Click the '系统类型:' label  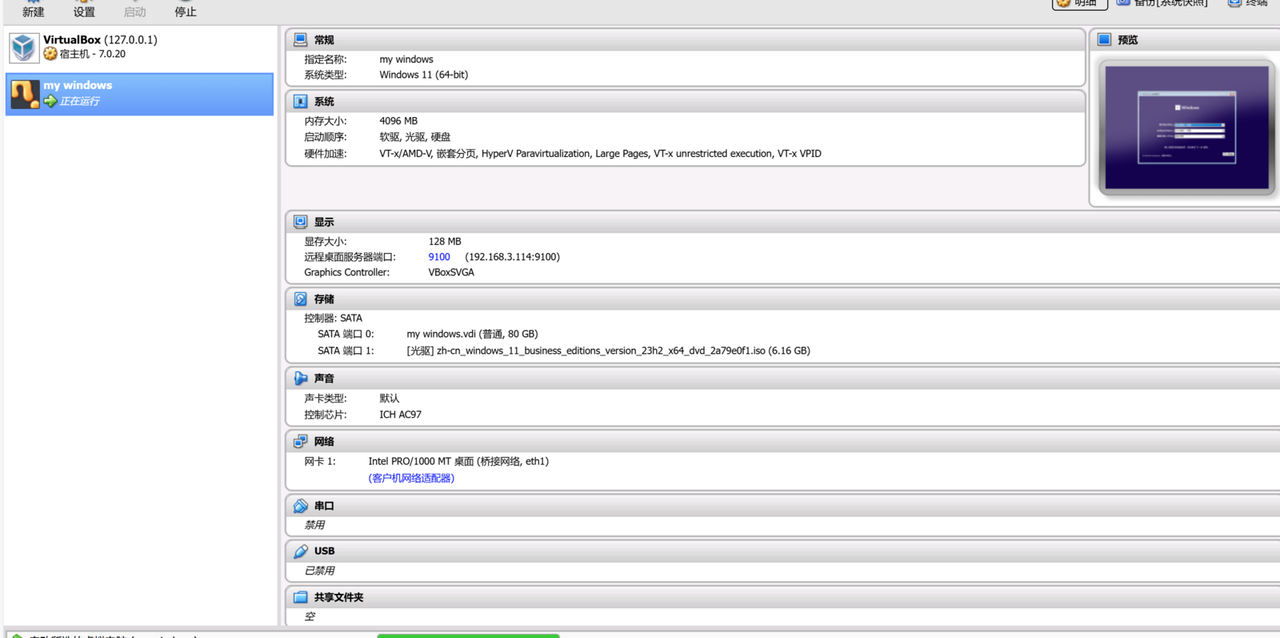pyautogui.click(x=325, y=75)
